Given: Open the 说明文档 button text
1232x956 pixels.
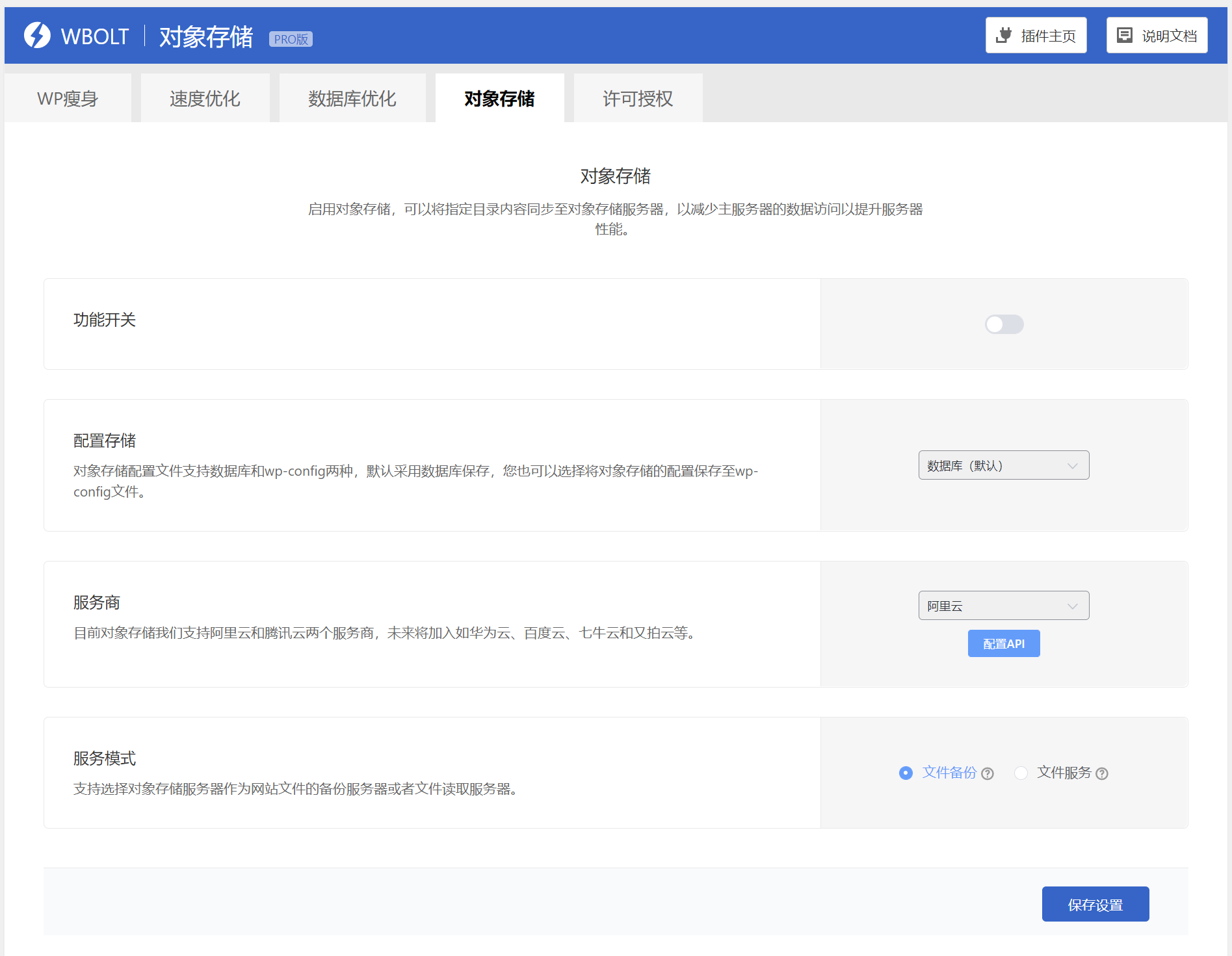Looking at the screenshot, I should (1169, 36).
